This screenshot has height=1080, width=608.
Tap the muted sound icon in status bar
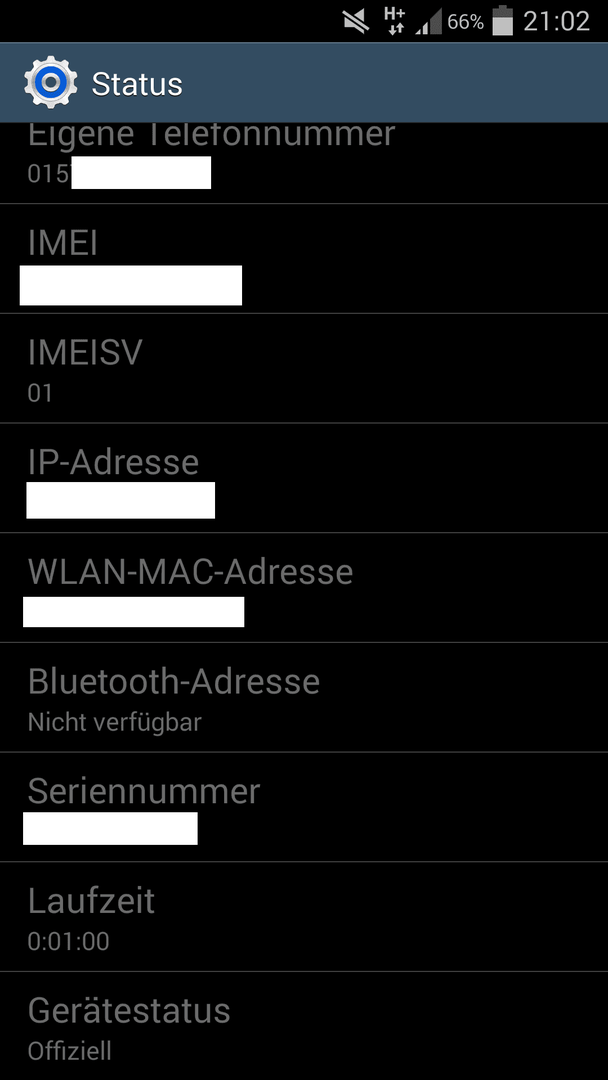357,23
